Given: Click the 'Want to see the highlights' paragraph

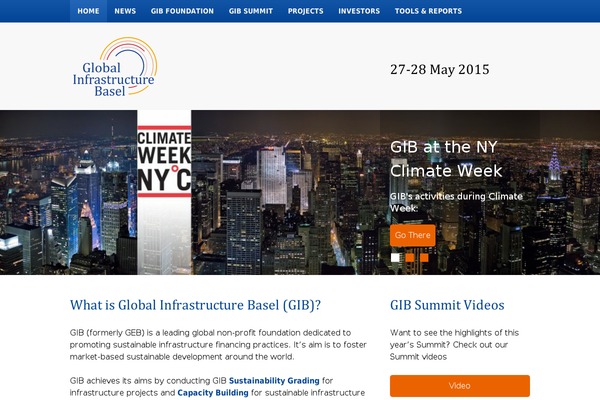Looking at the screenshot, I should point(454,344).
